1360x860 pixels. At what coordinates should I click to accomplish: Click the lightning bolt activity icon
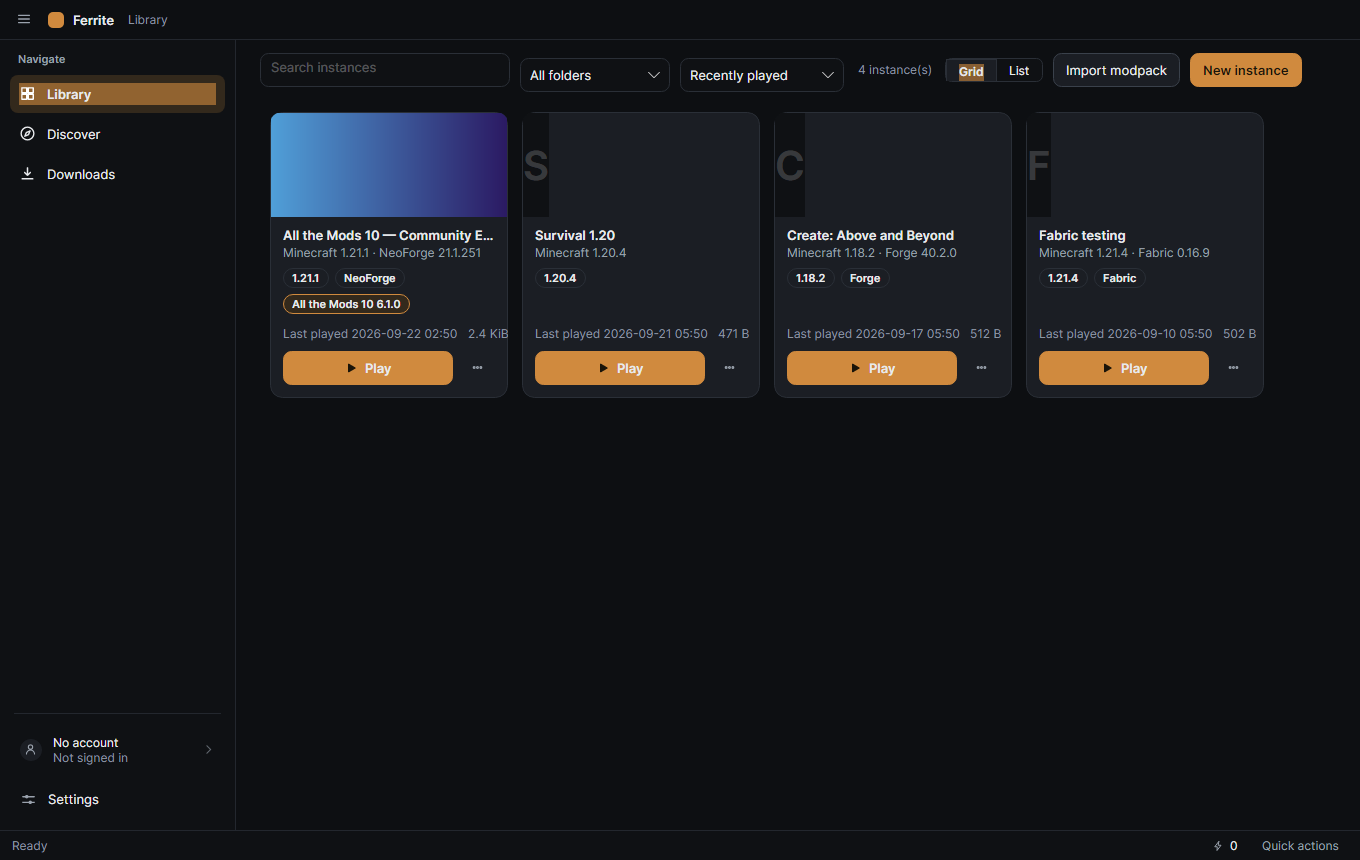(1217, 846)
